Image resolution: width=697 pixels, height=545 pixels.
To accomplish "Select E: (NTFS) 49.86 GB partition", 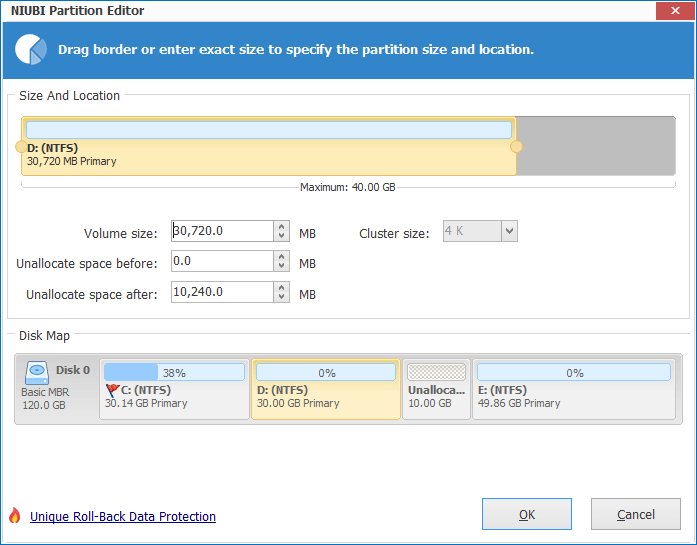I will click(574, 389).
